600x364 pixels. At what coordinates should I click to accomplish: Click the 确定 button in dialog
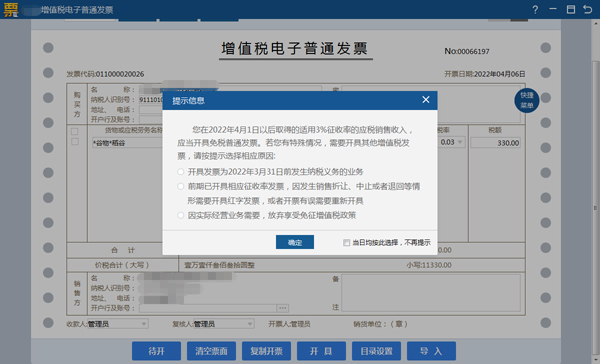(x=295, y=242)
